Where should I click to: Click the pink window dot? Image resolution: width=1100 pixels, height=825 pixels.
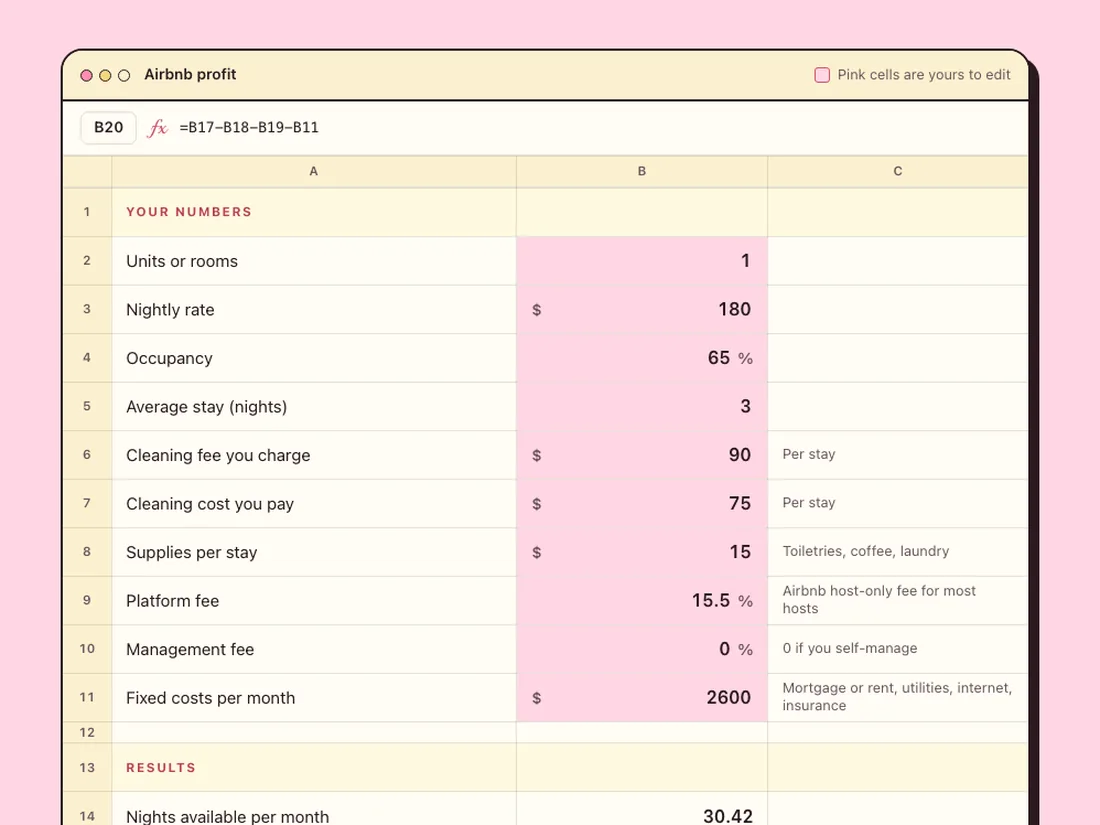click(x=86, y=75)
